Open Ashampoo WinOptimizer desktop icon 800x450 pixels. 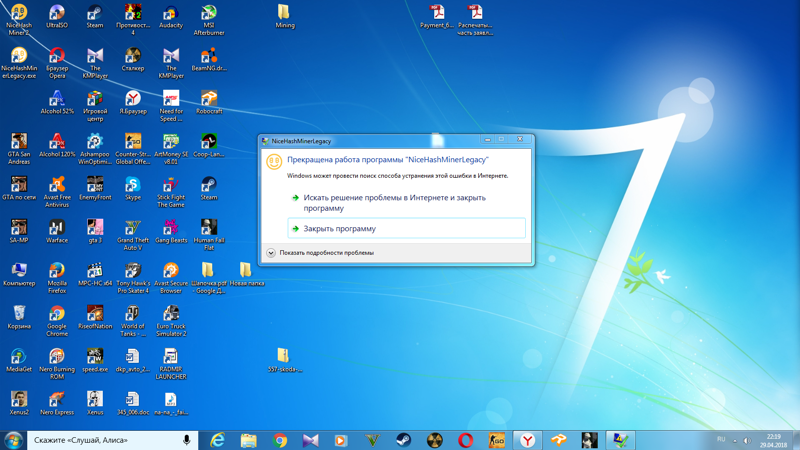(95, 149)
